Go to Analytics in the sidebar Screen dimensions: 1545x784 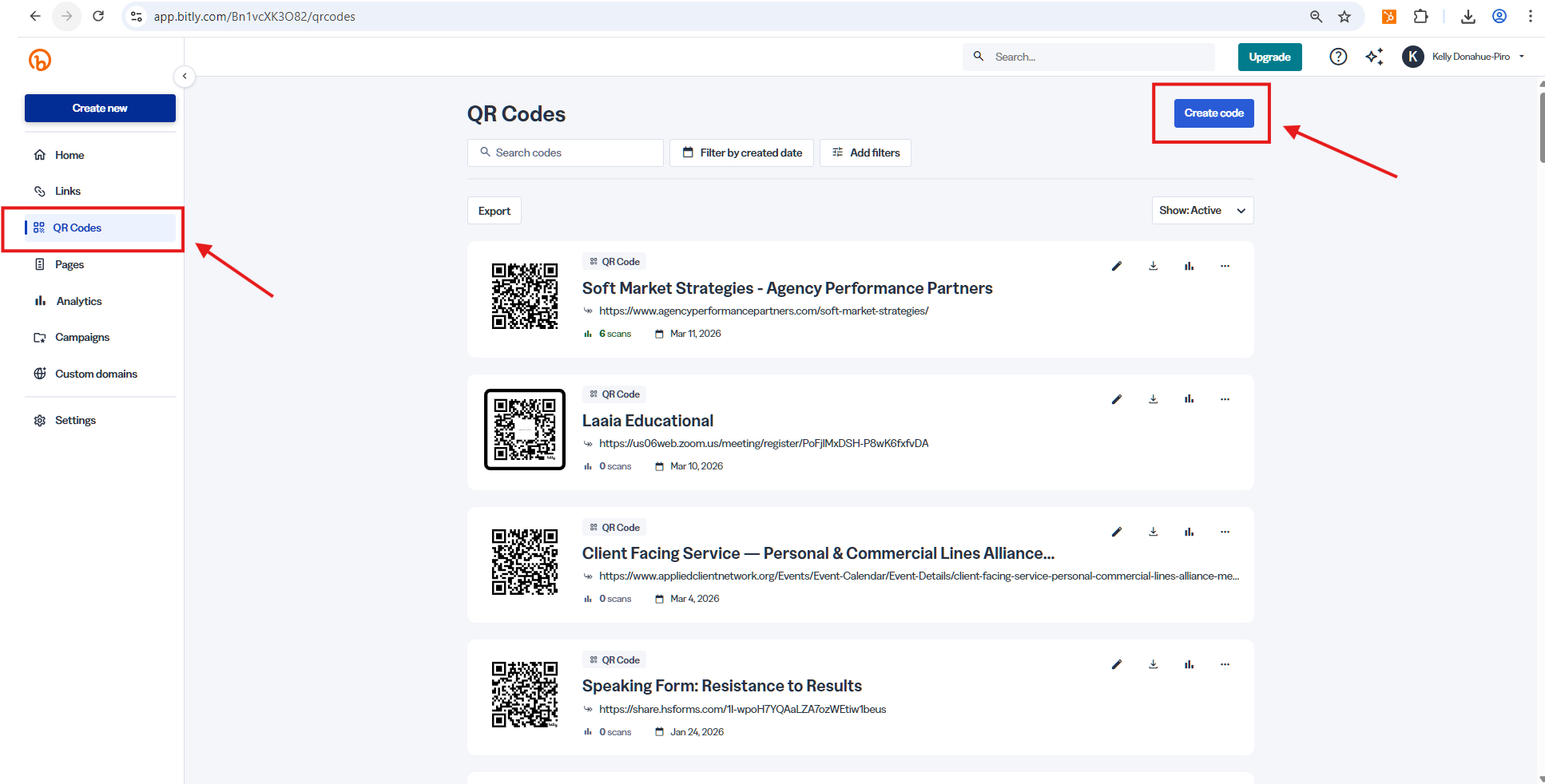[x=79, y=301]
